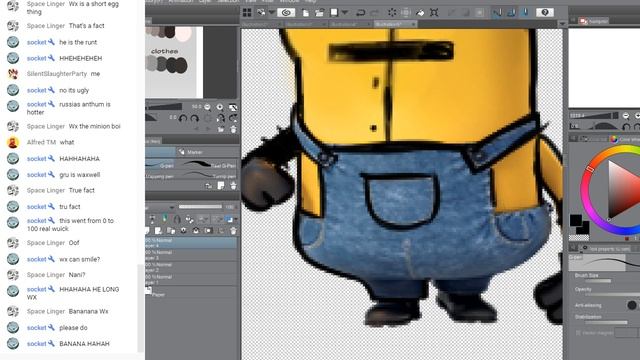Image resolution: width=640 pixels, height=360 pixels.
Task: Zoom out in the left Navigator panel
Action: pyautogui.click(x=207, y=107)
